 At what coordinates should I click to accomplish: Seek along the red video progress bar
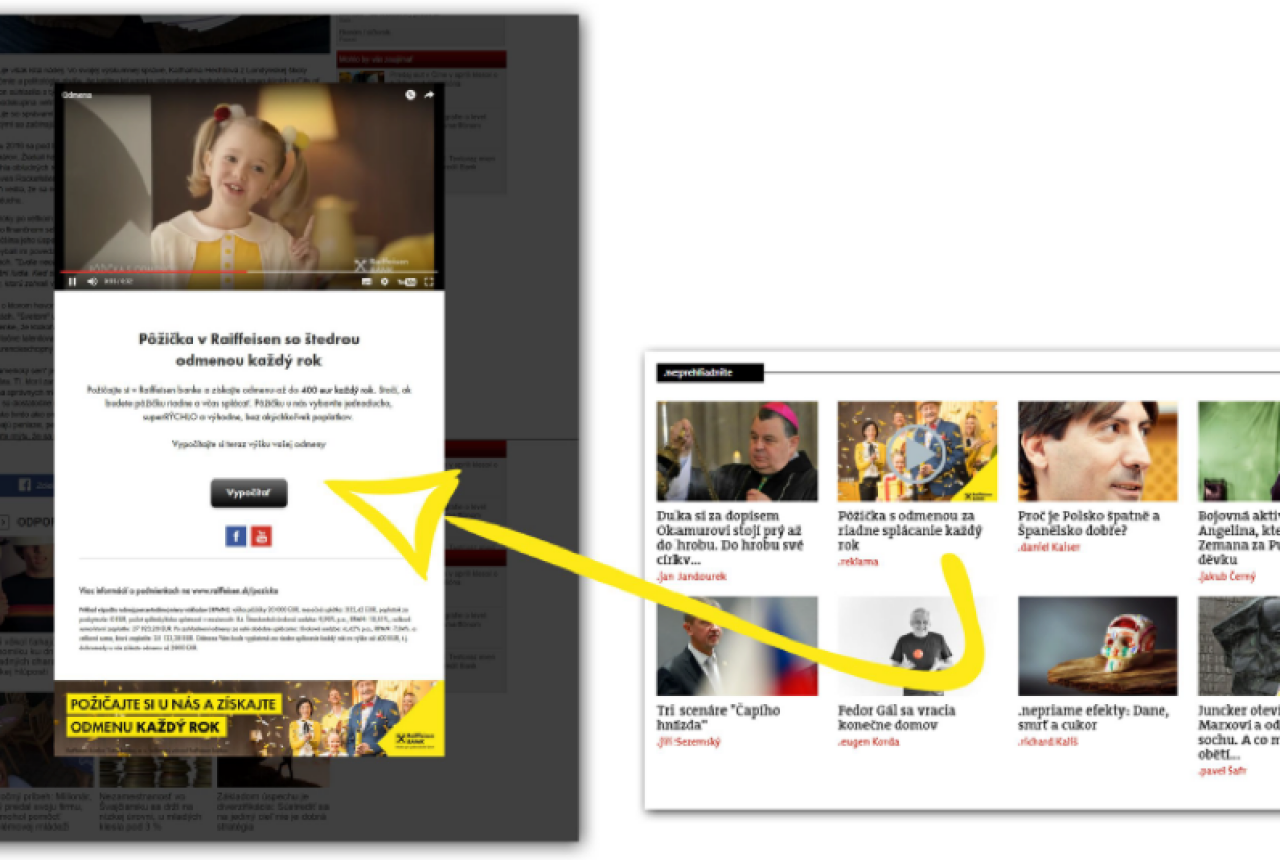pyautogui.click(x=250, y=272)
